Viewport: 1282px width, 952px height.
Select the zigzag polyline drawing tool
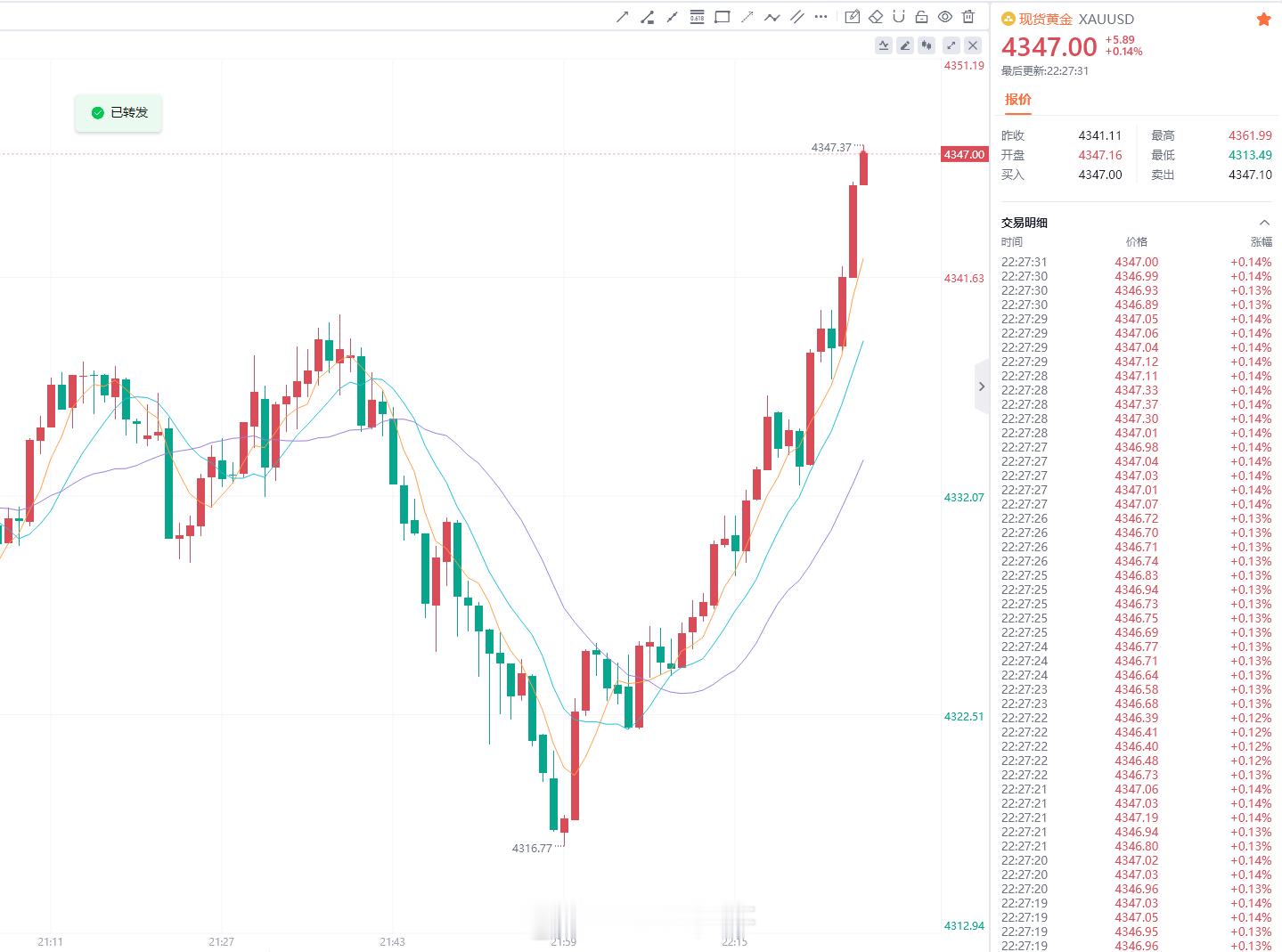[x=772, y=17]
